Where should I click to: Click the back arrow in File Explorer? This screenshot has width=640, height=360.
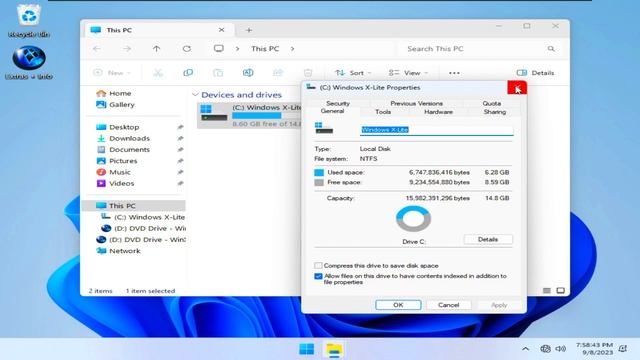point(97,49)
